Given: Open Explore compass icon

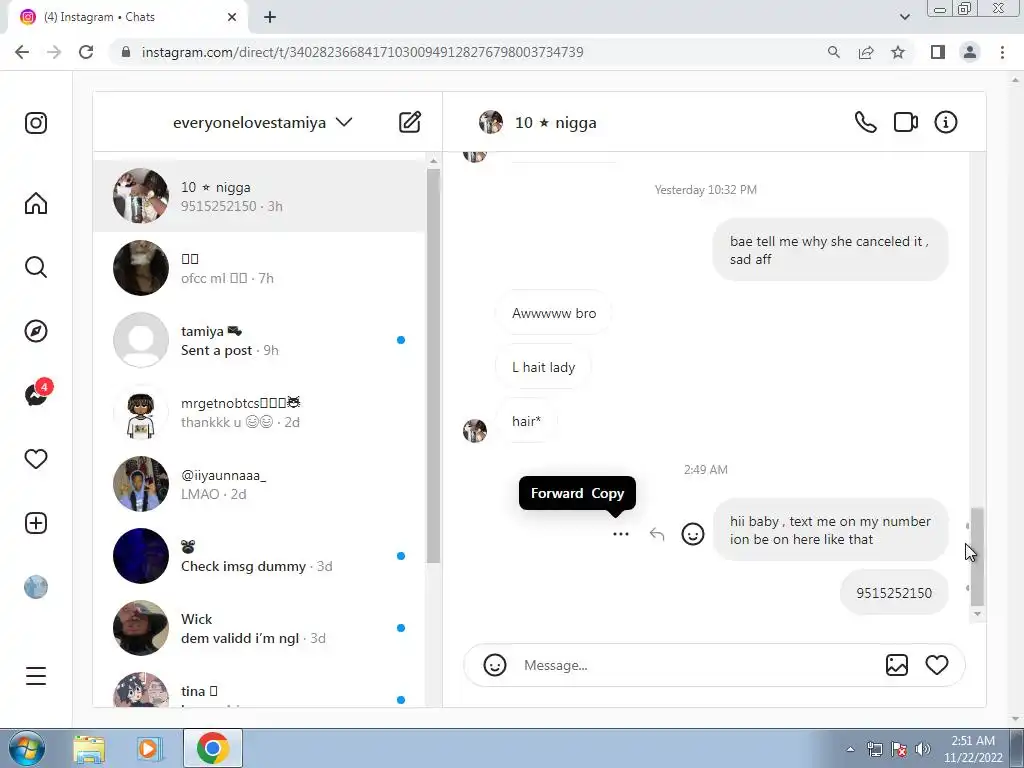Looking at the screenshot, I should click(x=36, y=331).
